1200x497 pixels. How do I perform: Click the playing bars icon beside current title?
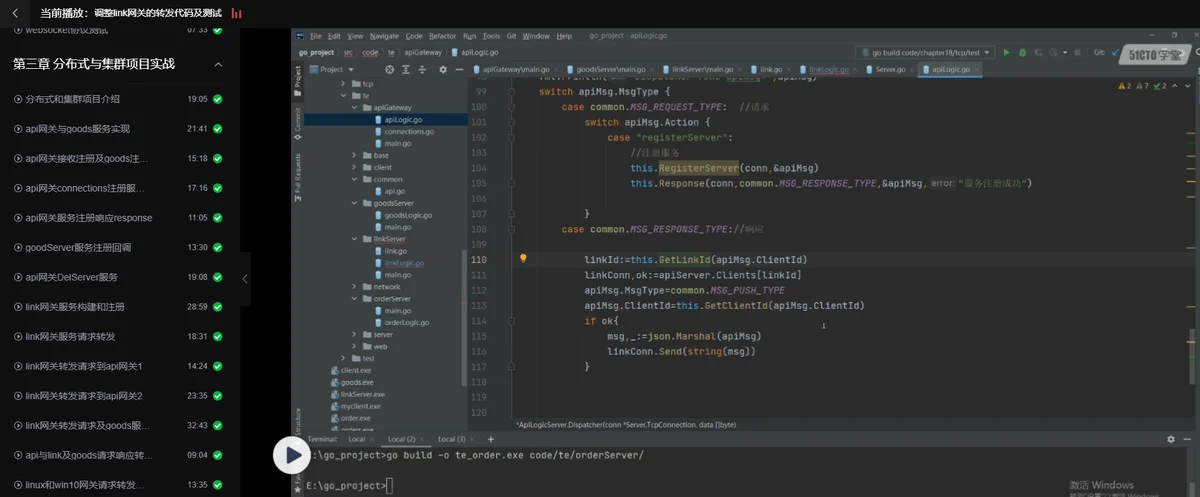(236, 14)
